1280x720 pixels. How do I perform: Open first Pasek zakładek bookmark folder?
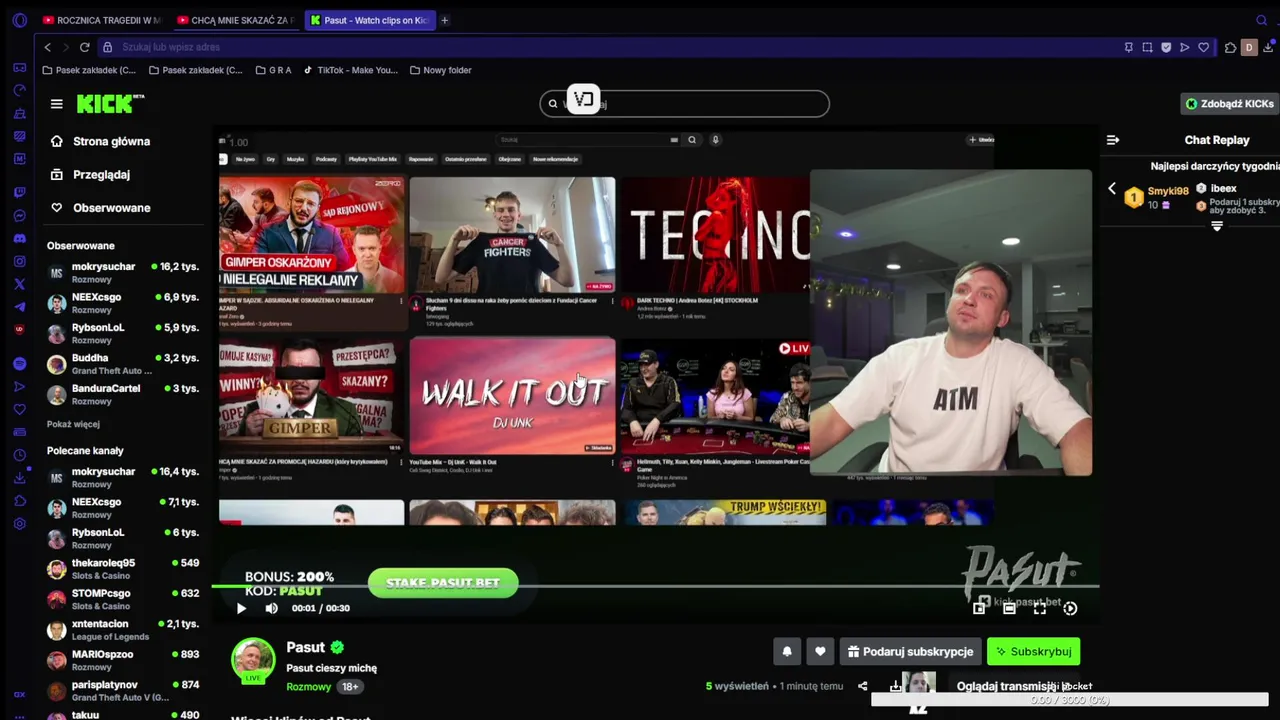[89, 70]
